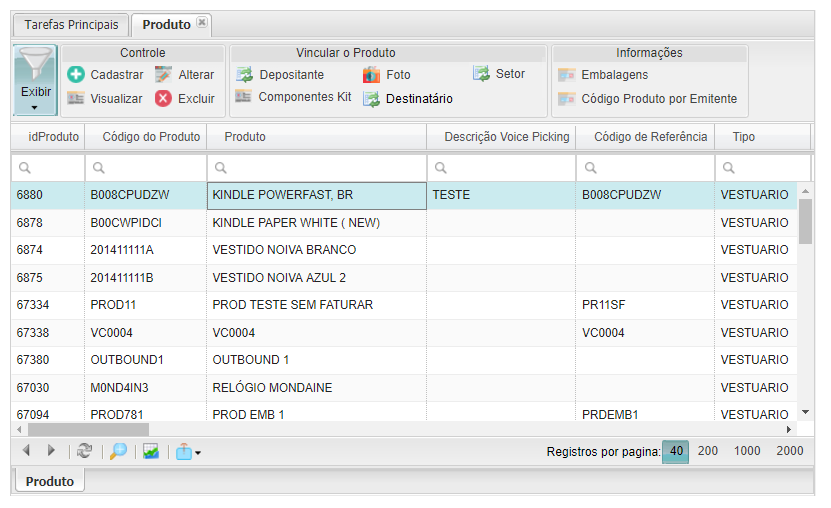Click the PR11SF reference code cell
The image size is (831, 508).
[x=645, y=305]
